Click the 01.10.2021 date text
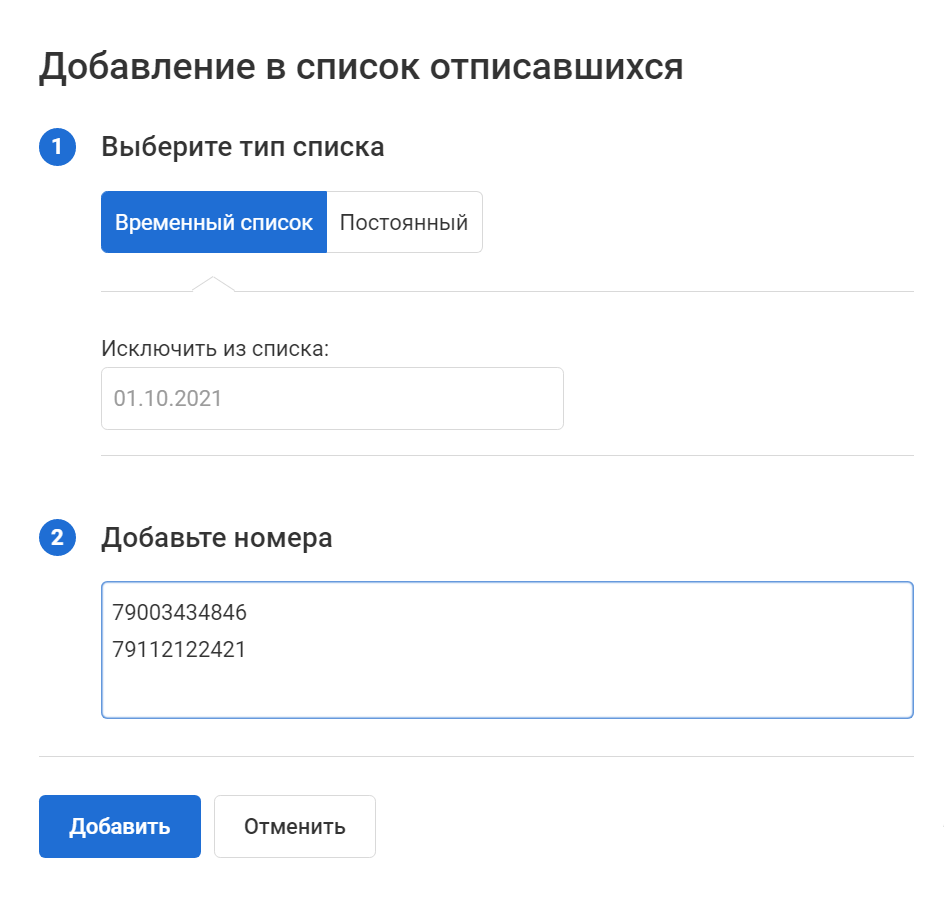944x900 pixels. (x=168, y=398)
